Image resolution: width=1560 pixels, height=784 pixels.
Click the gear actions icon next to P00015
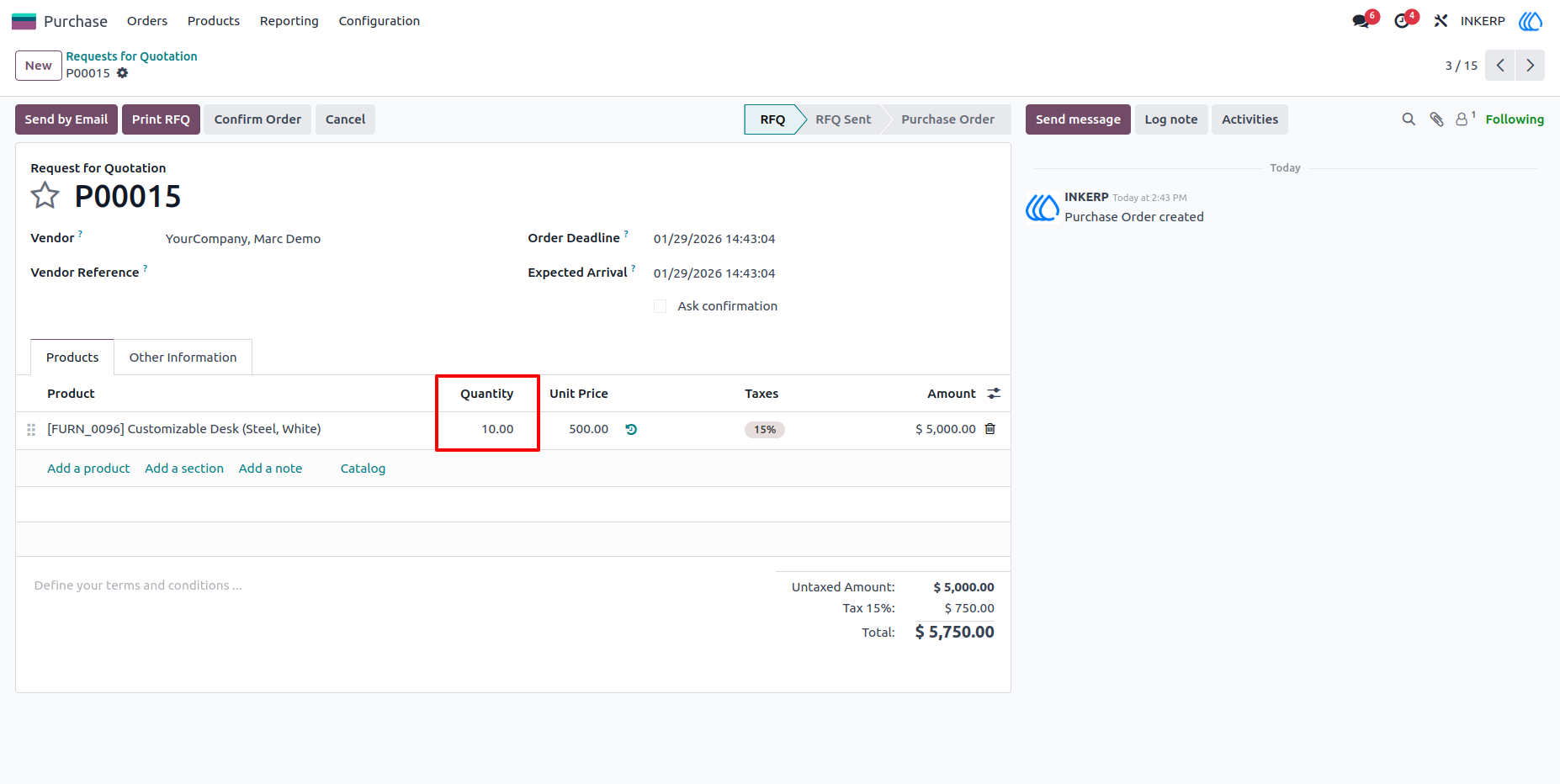(x=122, y=73)
